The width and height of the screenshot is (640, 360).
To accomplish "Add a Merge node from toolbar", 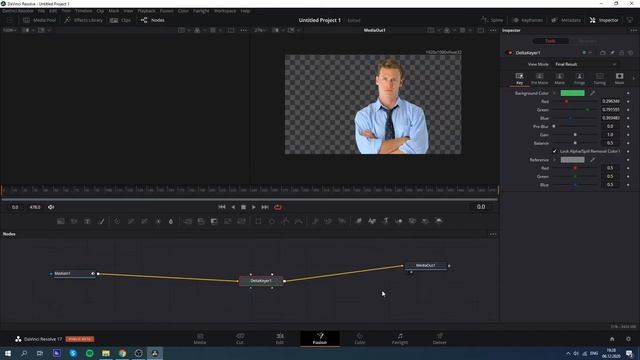I will (x=187, y=221).
